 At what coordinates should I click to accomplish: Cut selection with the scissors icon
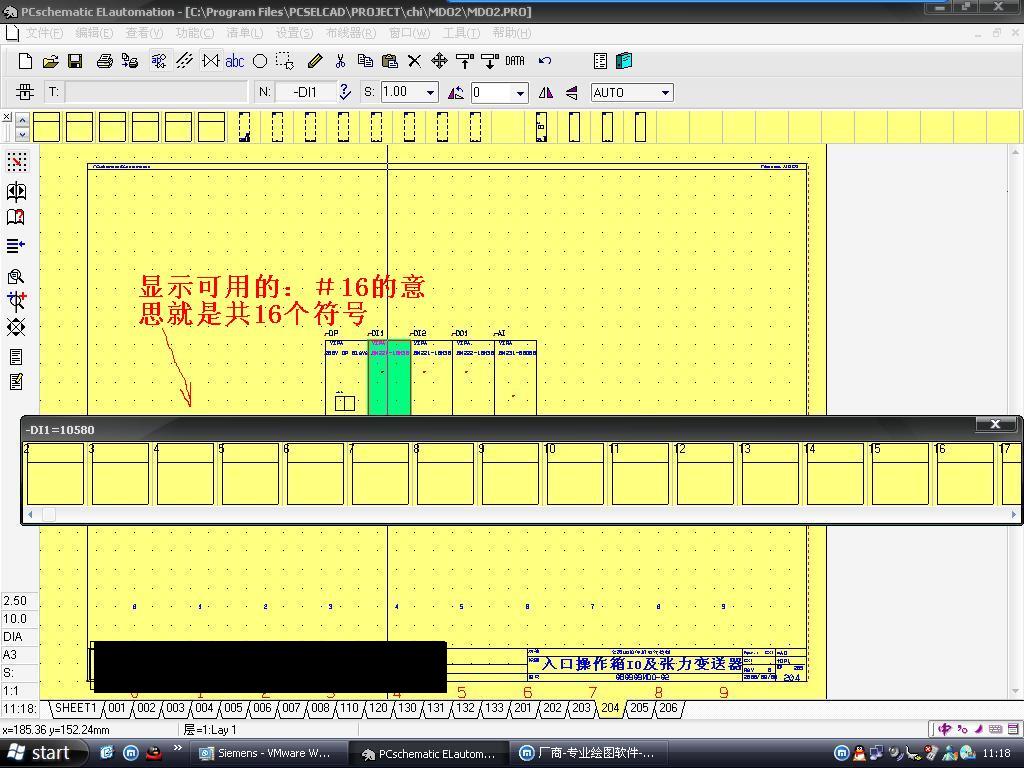[x=340, y=61]
